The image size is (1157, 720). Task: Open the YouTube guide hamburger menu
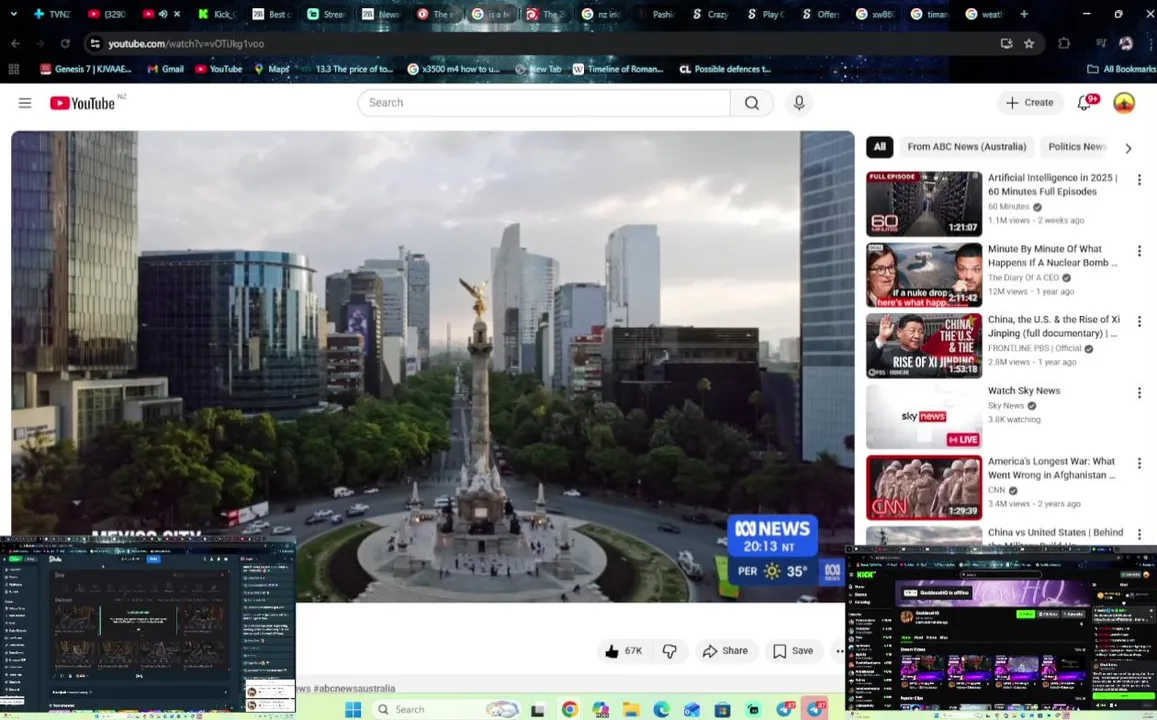click(25, 103)
